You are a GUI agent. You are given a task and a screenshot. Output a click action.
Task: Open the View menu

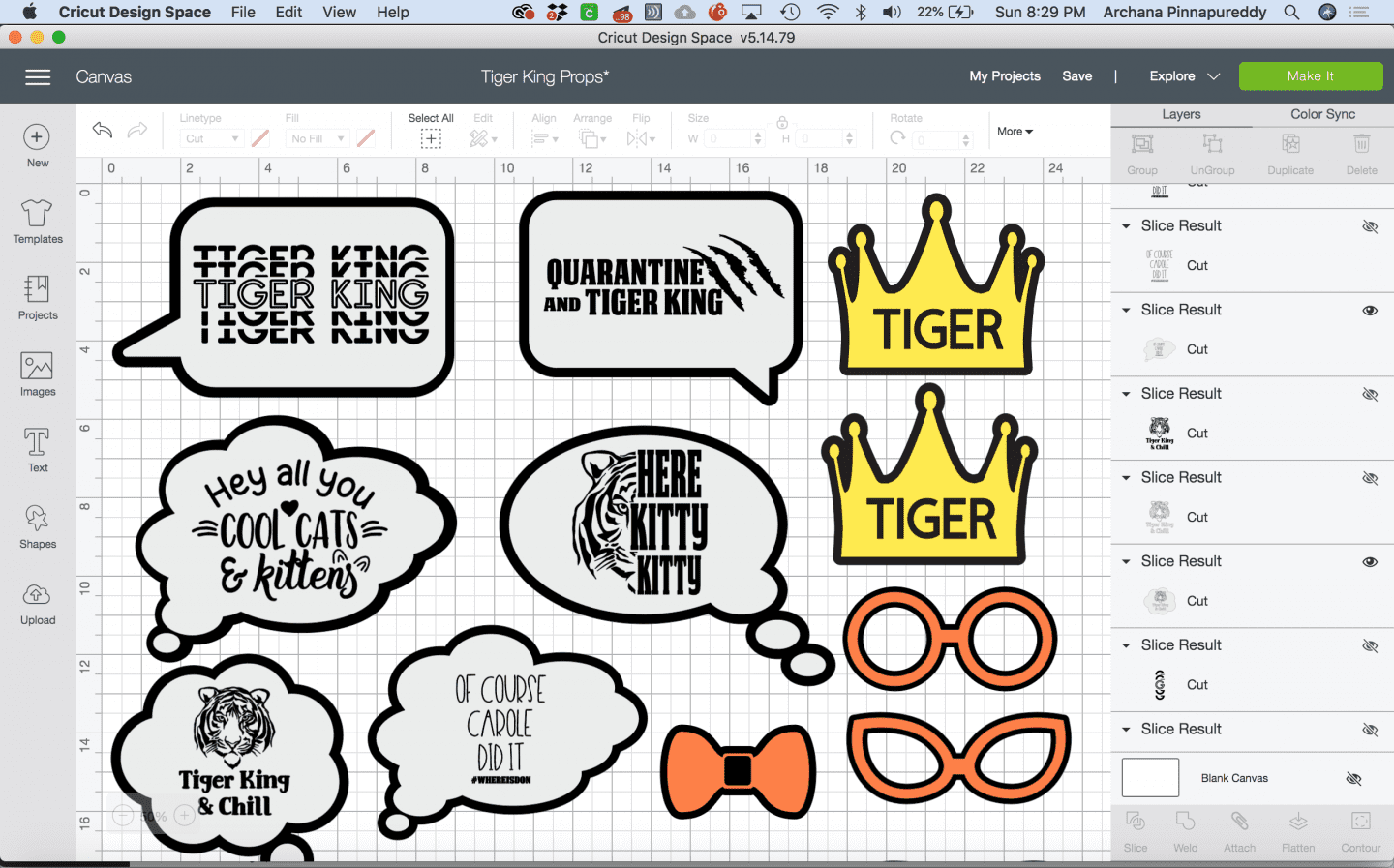339,12
